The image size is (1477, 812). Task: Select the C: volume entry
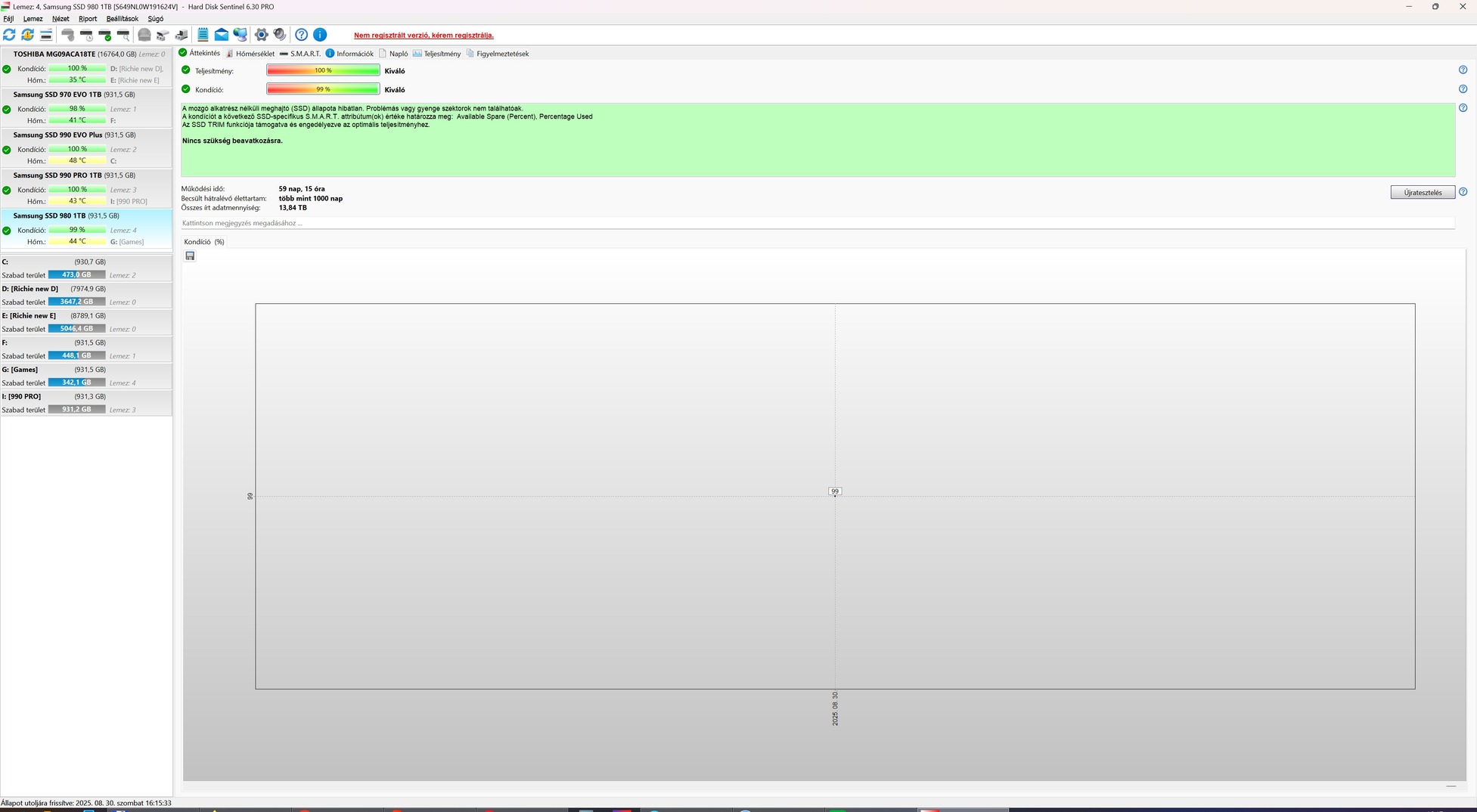tap(86, 268)
